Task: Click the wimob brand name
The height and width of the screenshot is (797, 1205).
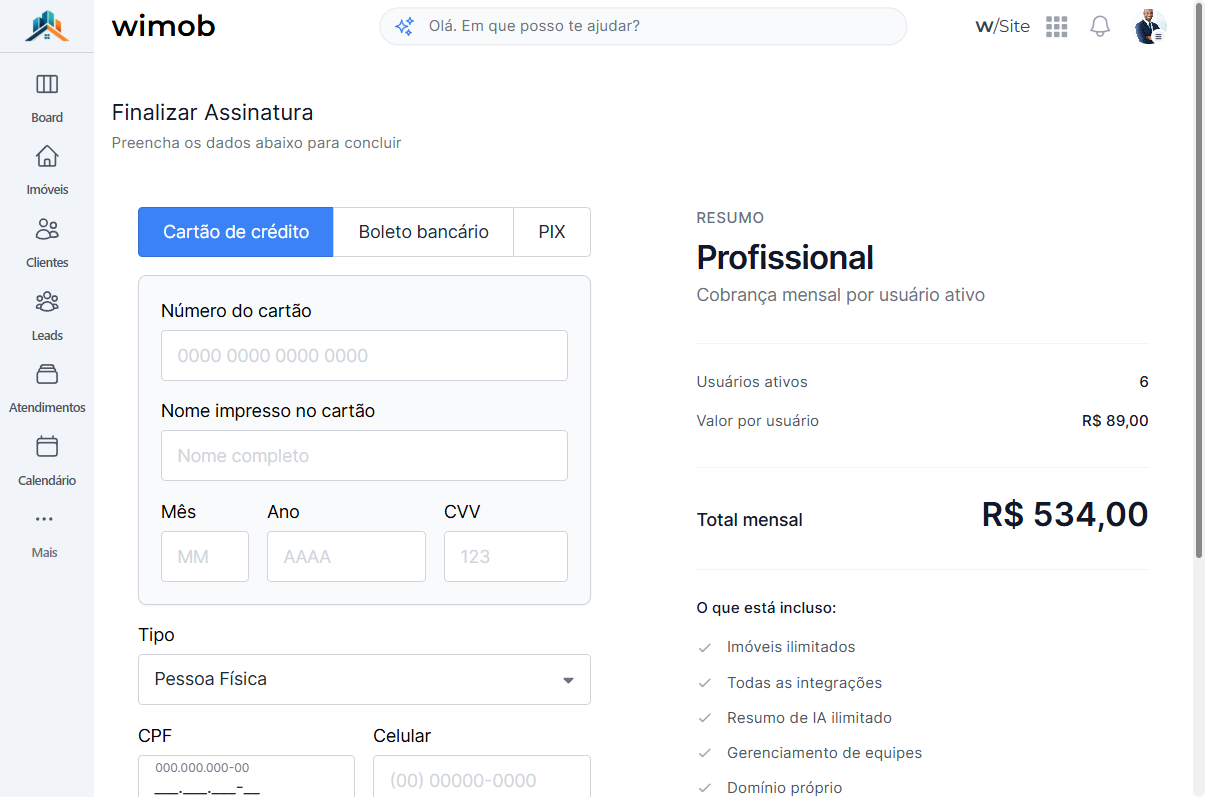Action: pos(163,26)
